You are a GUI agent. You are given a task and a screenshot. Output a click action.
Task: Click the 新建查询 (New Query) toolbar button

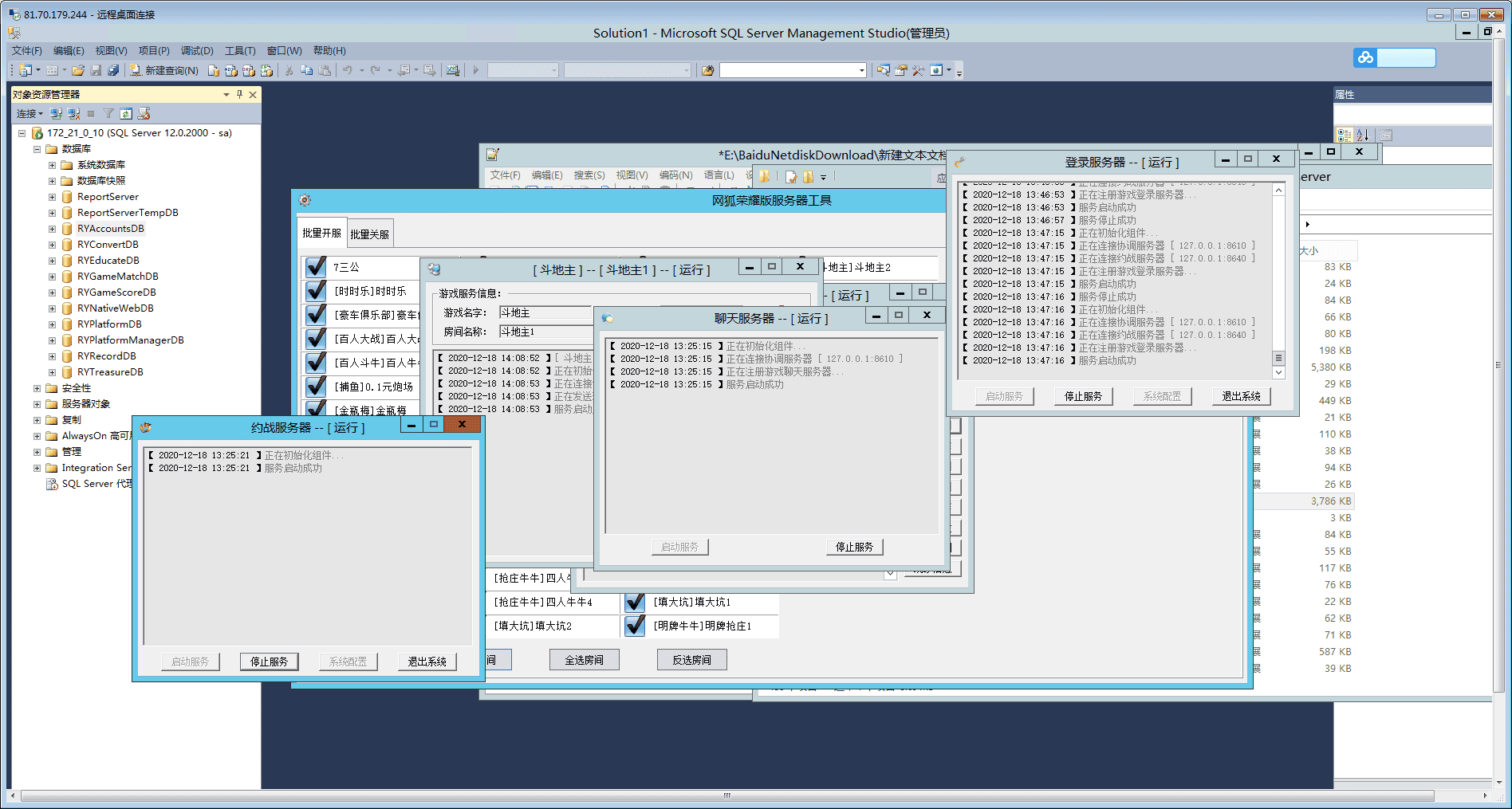[x=164, y=71]
